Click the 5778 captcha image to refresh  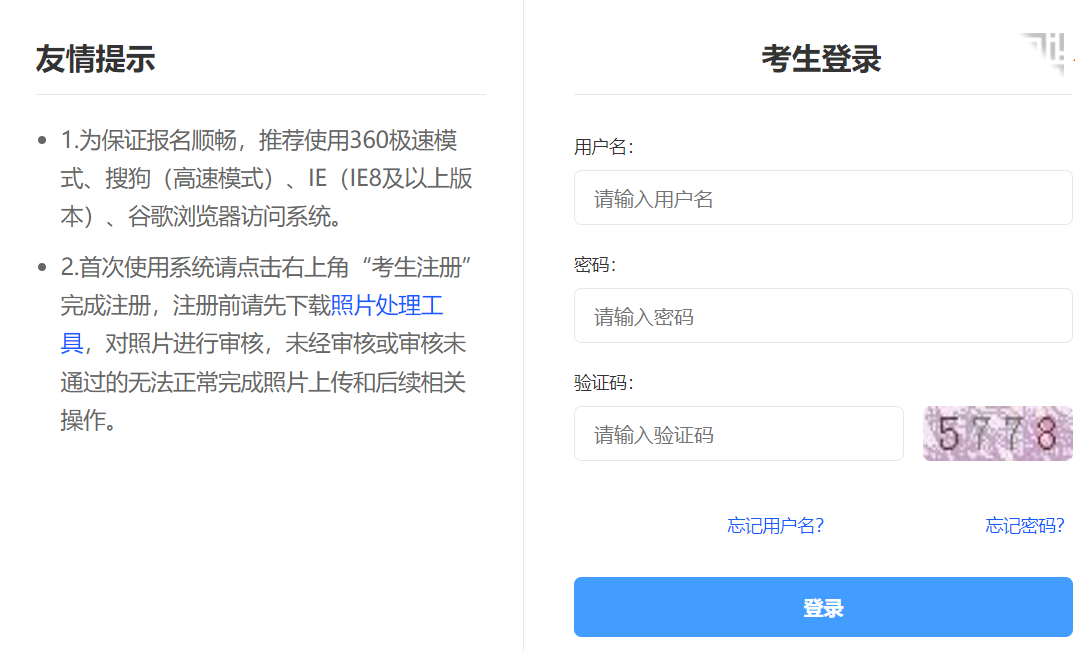coord(997,433)
